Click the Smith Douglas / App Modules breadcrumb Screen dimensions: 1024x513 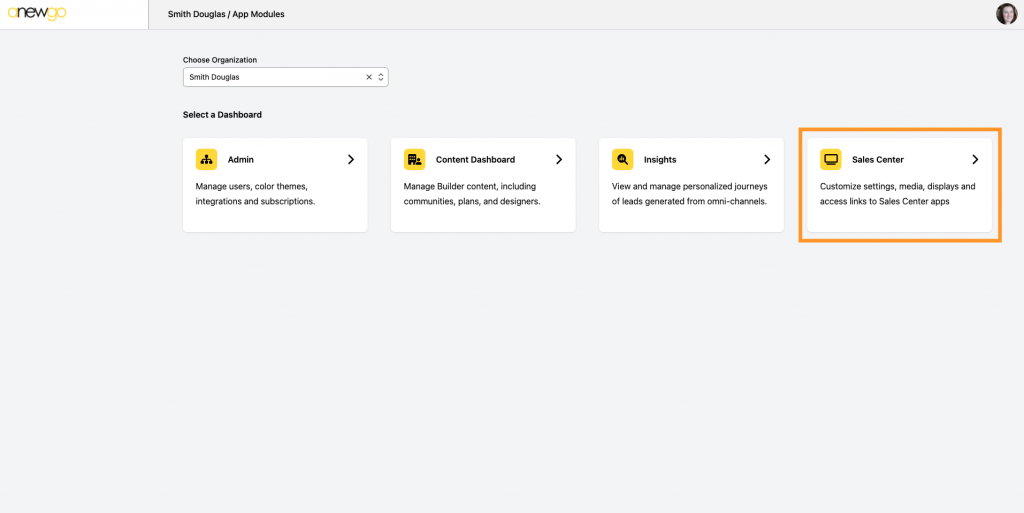click(226, 14)
